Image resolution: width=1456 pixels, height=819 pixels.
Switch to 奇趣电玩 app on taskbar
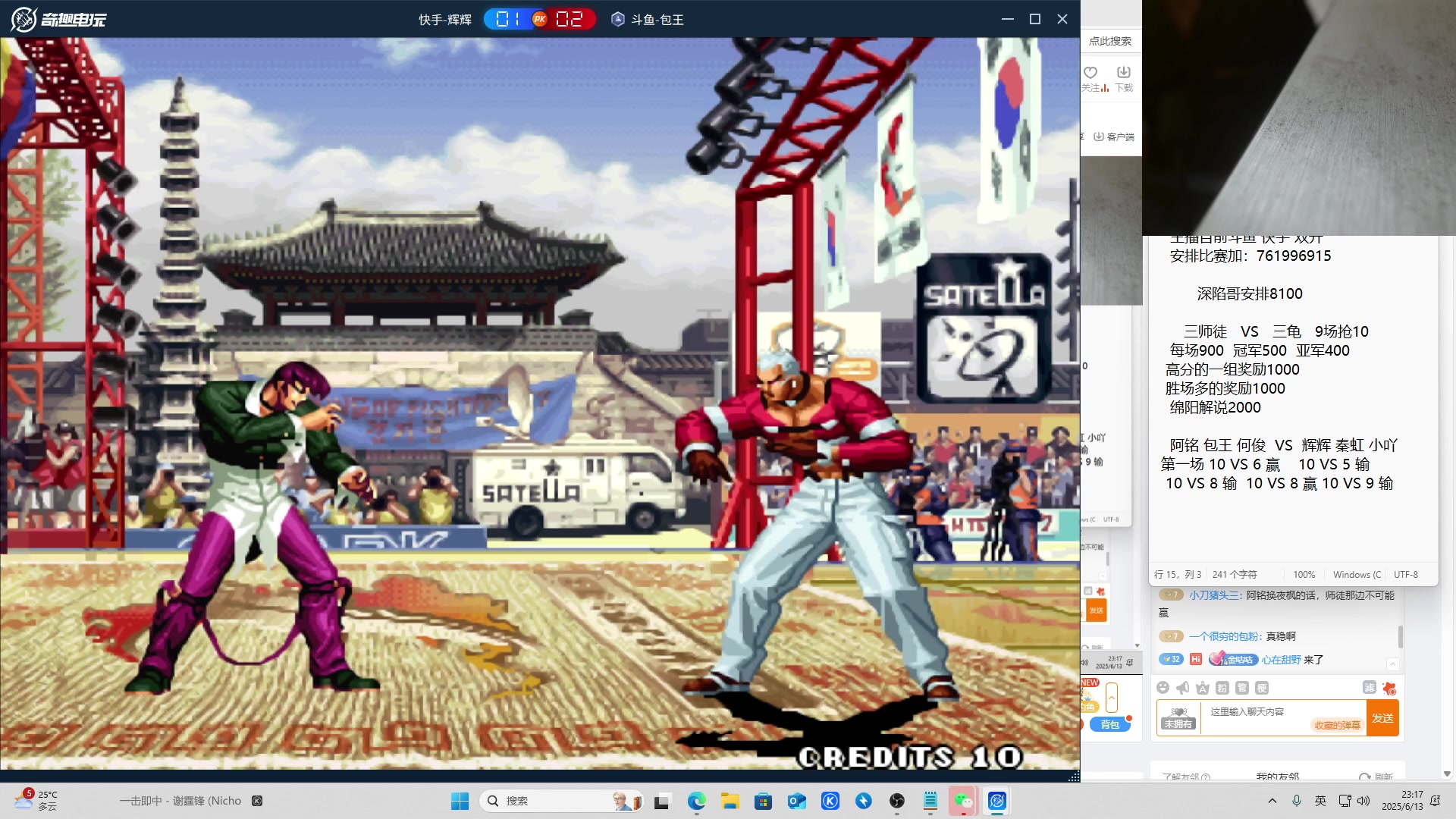(997, 801)
